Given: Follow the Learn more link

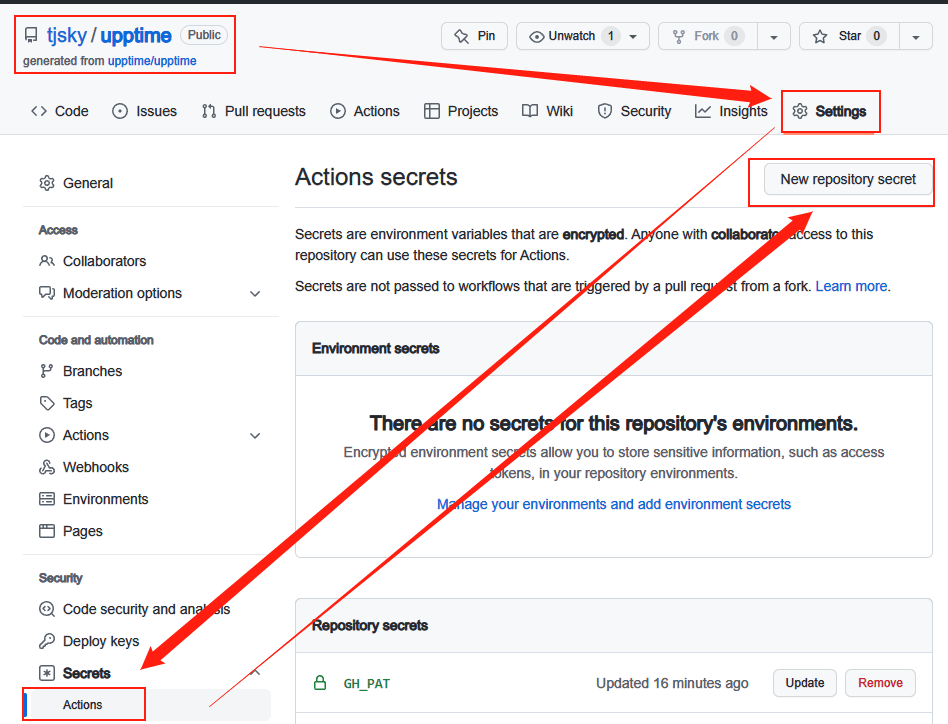Looking at the screenshot, I should [851, 286].
